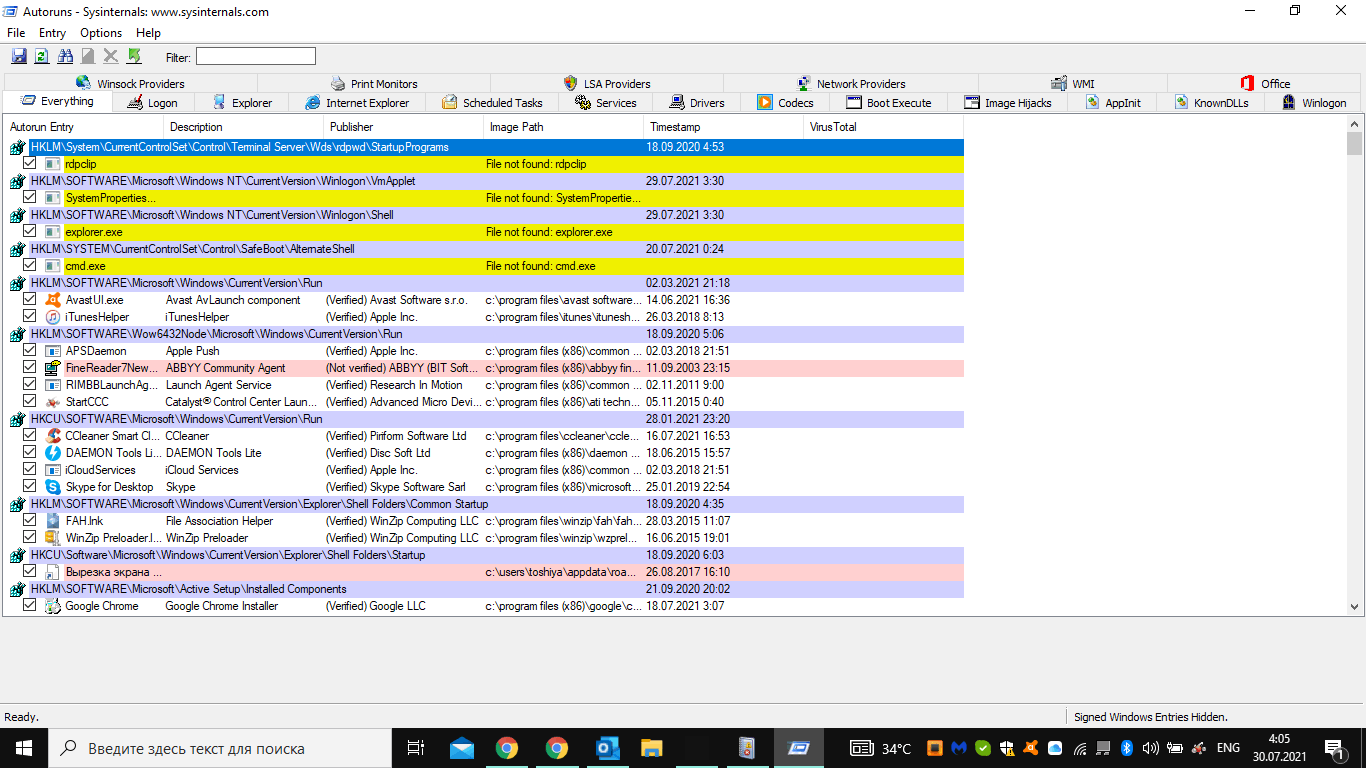The image size is (1366, 768).
Task: Open the Windows notification center icon
Action: (1334, 748)
